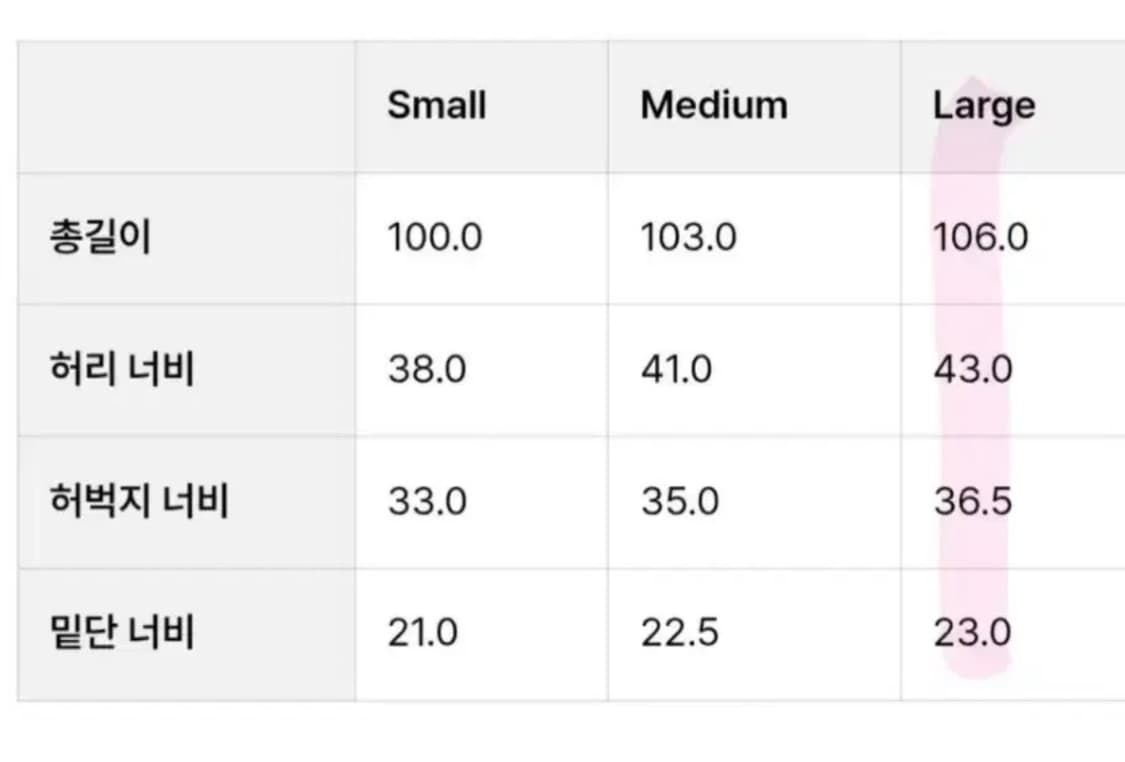
Task: Click the 총길이 row label
Action: pos(100,238)
